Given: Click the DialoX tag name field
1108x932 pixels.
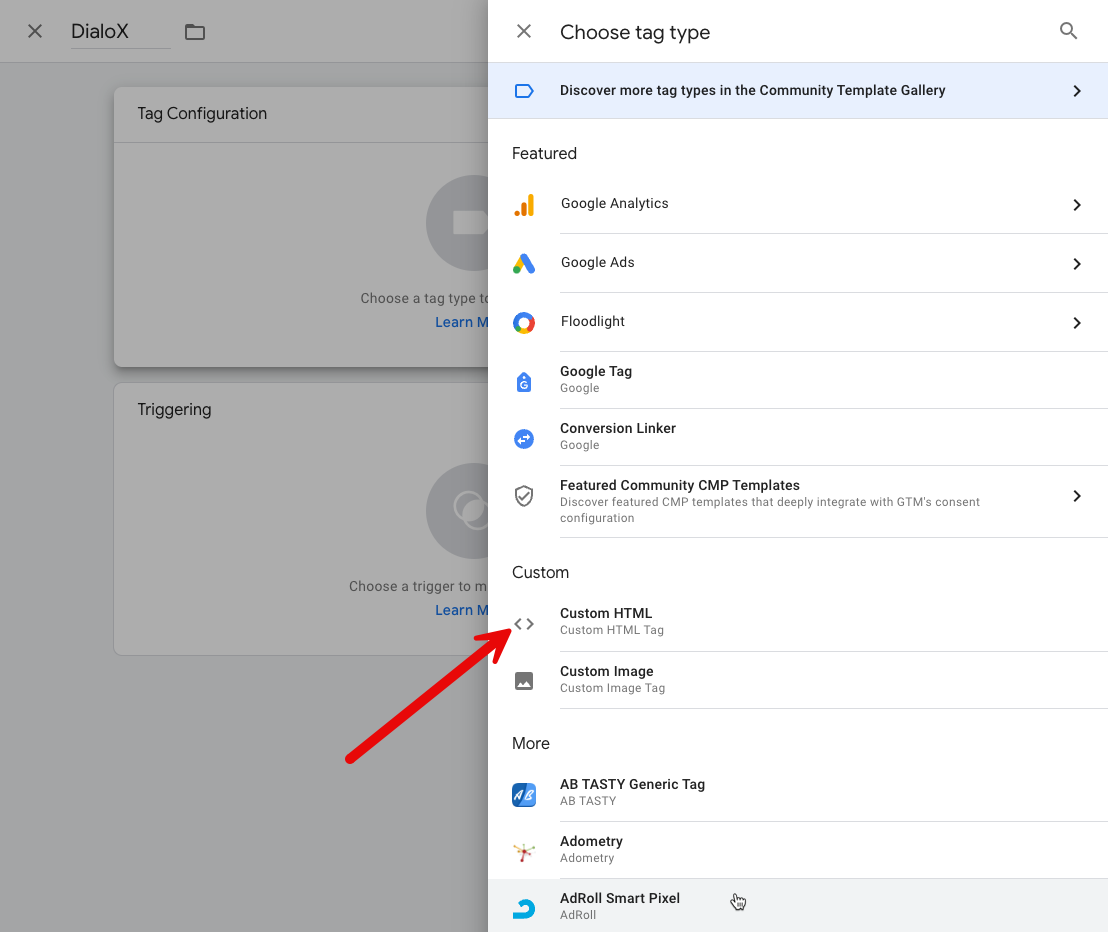Looking at the screenshot, I should pyautogui.click(x=120, y=32).
